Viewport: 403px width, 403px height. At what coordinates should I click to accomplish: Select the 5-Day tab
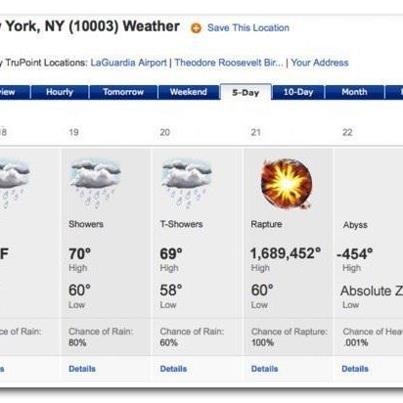246,92
